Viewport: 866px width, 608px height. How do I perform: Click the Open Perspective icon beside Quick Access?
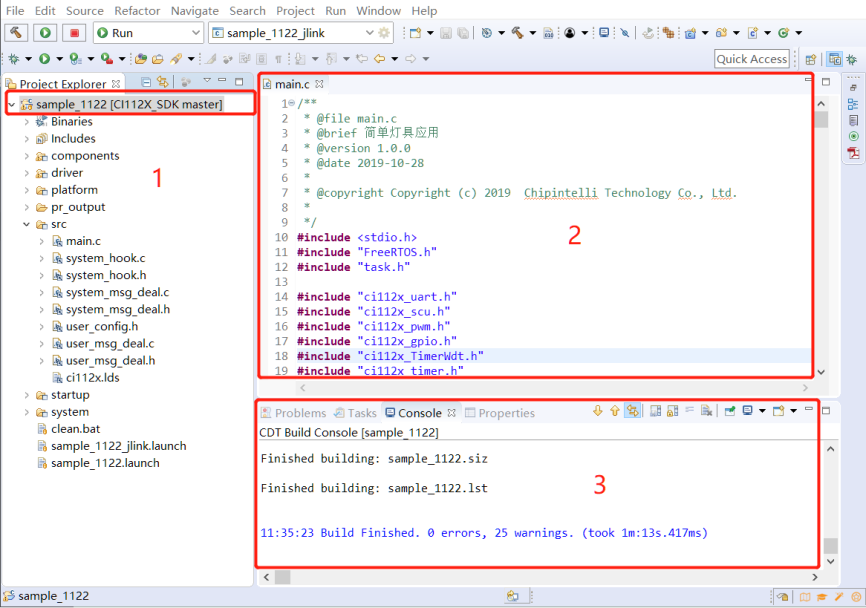click(811, 59)
